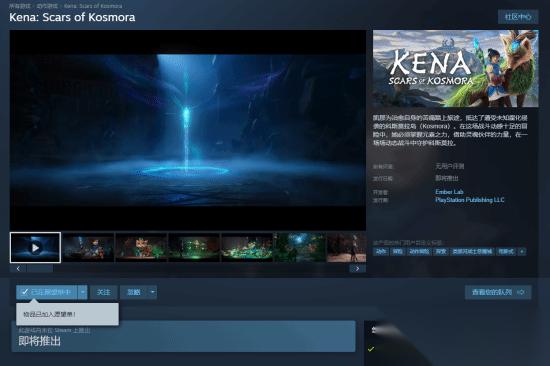Viewport: 550px width, 366px height.
Task: Click the 查看您的队列 queue button
Action: tap(498, 292)
